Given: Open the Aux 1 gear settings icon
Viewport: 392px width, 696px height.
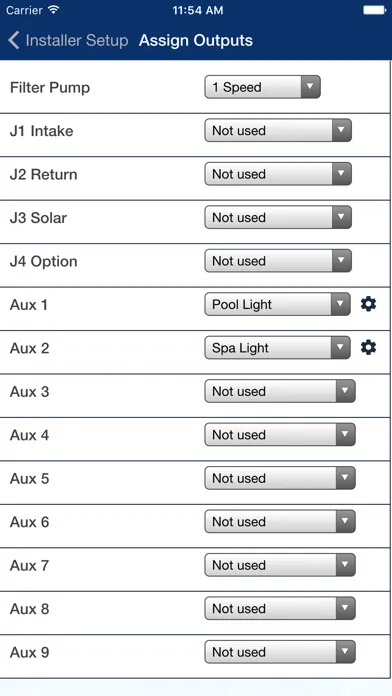Looking at the screenshot, I should point(368,304).
